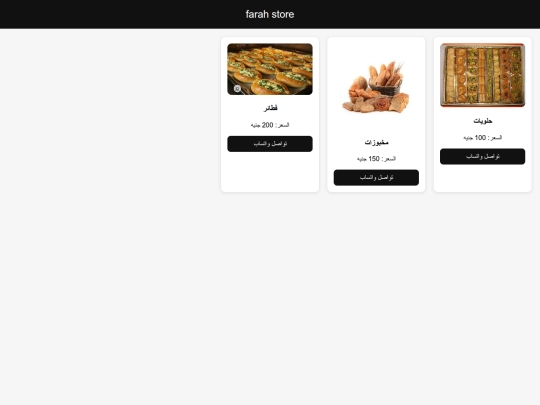Viewport: 540px width, 405px height.
Task: Click the WhatsApp contact button under فطائر
Action: (x=270, y=144)
